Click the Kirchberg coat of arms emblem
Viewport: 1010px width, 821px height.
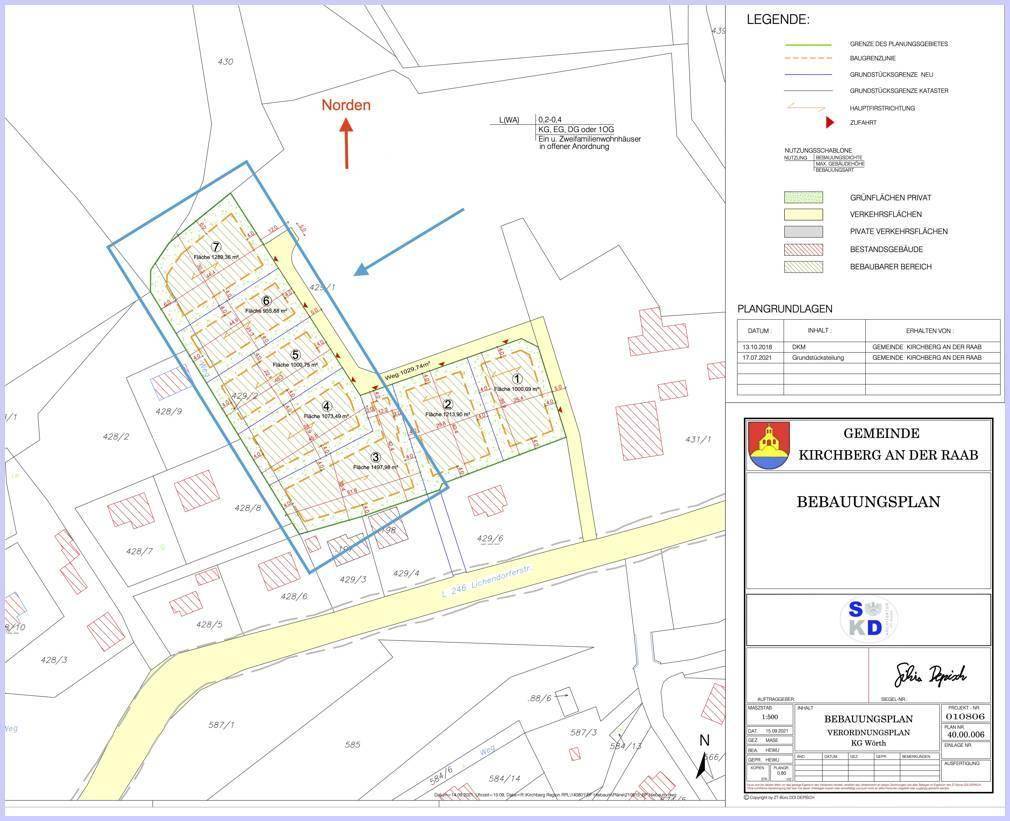[x=768, y=446]
